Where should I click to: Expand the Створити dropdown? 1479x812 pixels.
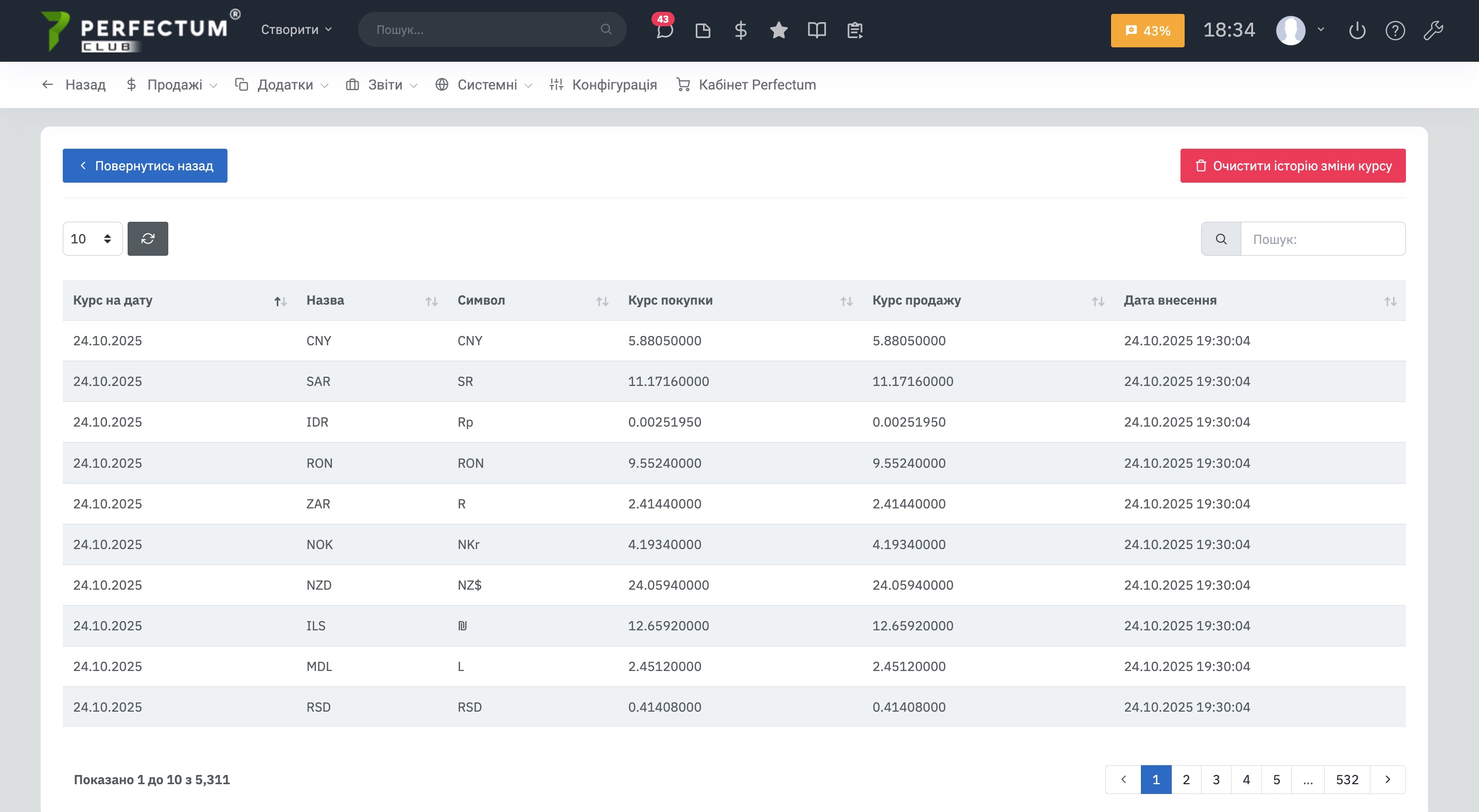coord(296,30)
